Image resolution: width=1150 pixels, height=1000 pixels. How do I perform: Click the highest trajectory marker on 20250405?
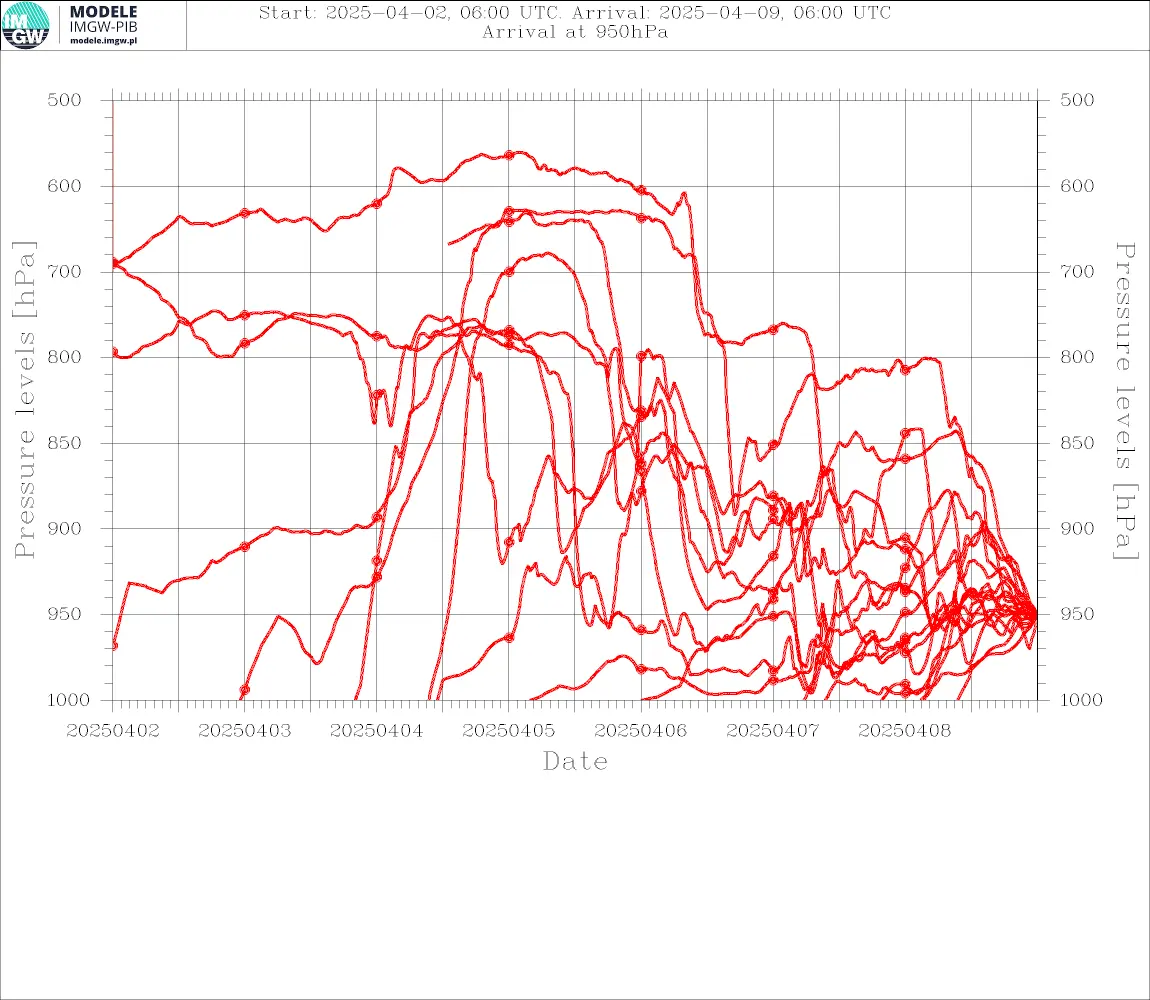point(509,155)
